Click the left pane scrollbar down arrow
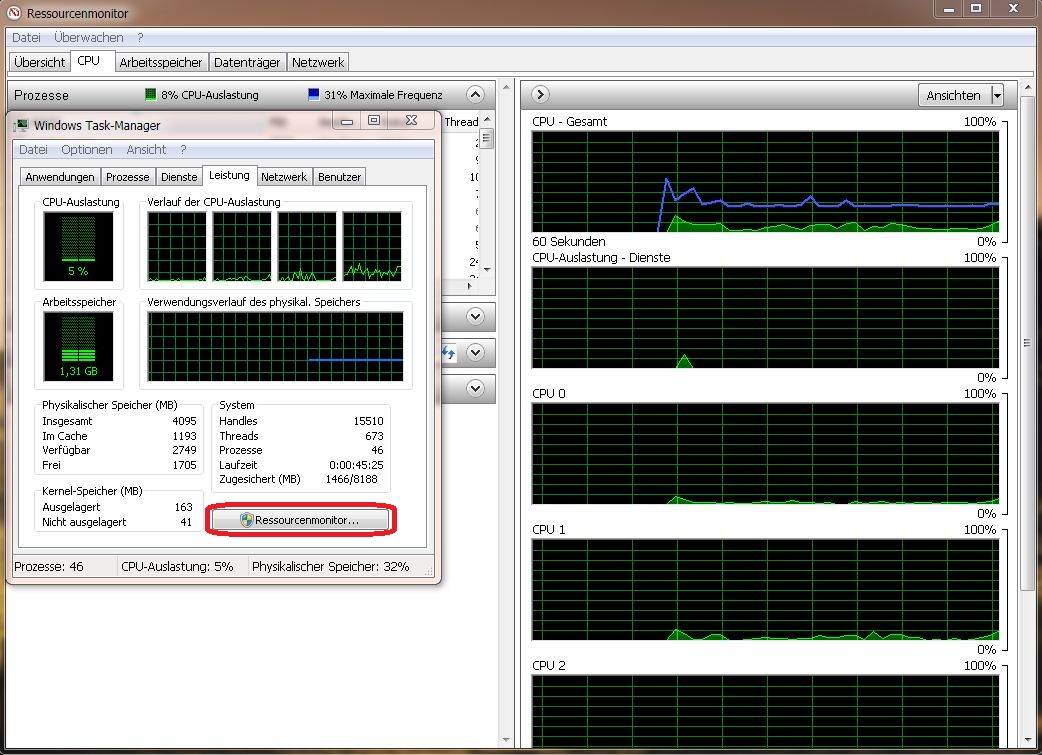1042x755 pixels. 506,740
